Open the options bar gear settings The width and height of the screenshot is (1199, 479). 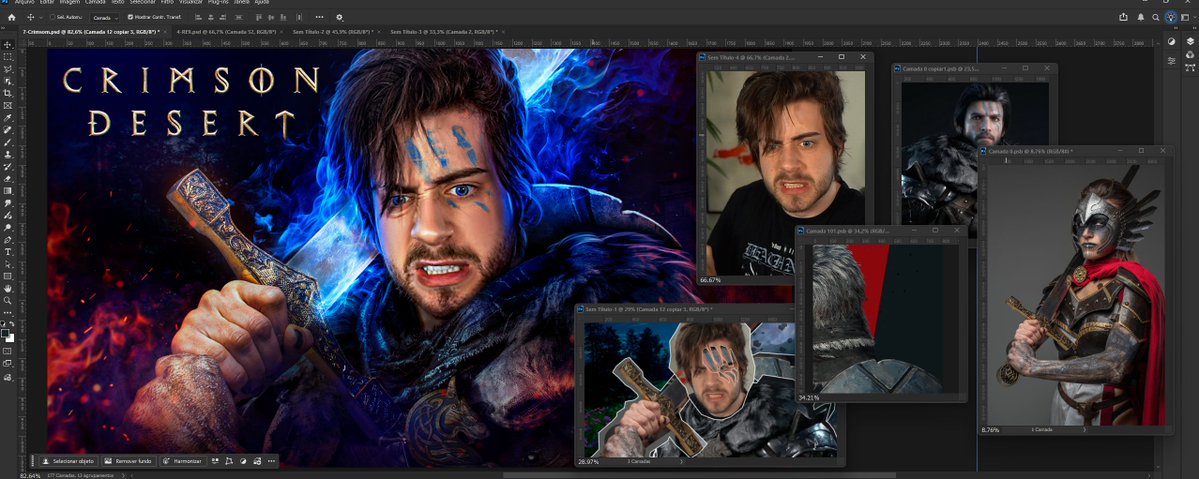[x=340, y=17]
